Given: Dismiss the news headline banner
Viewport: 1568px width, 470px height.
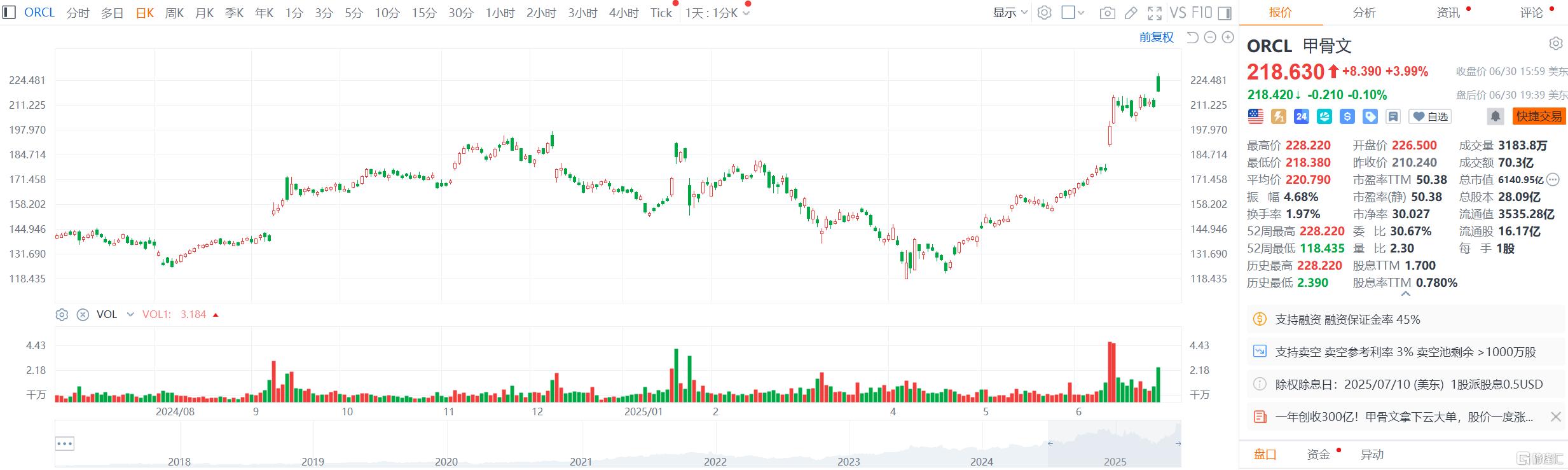Looking at the screenshot, I should click(1555, 417).
